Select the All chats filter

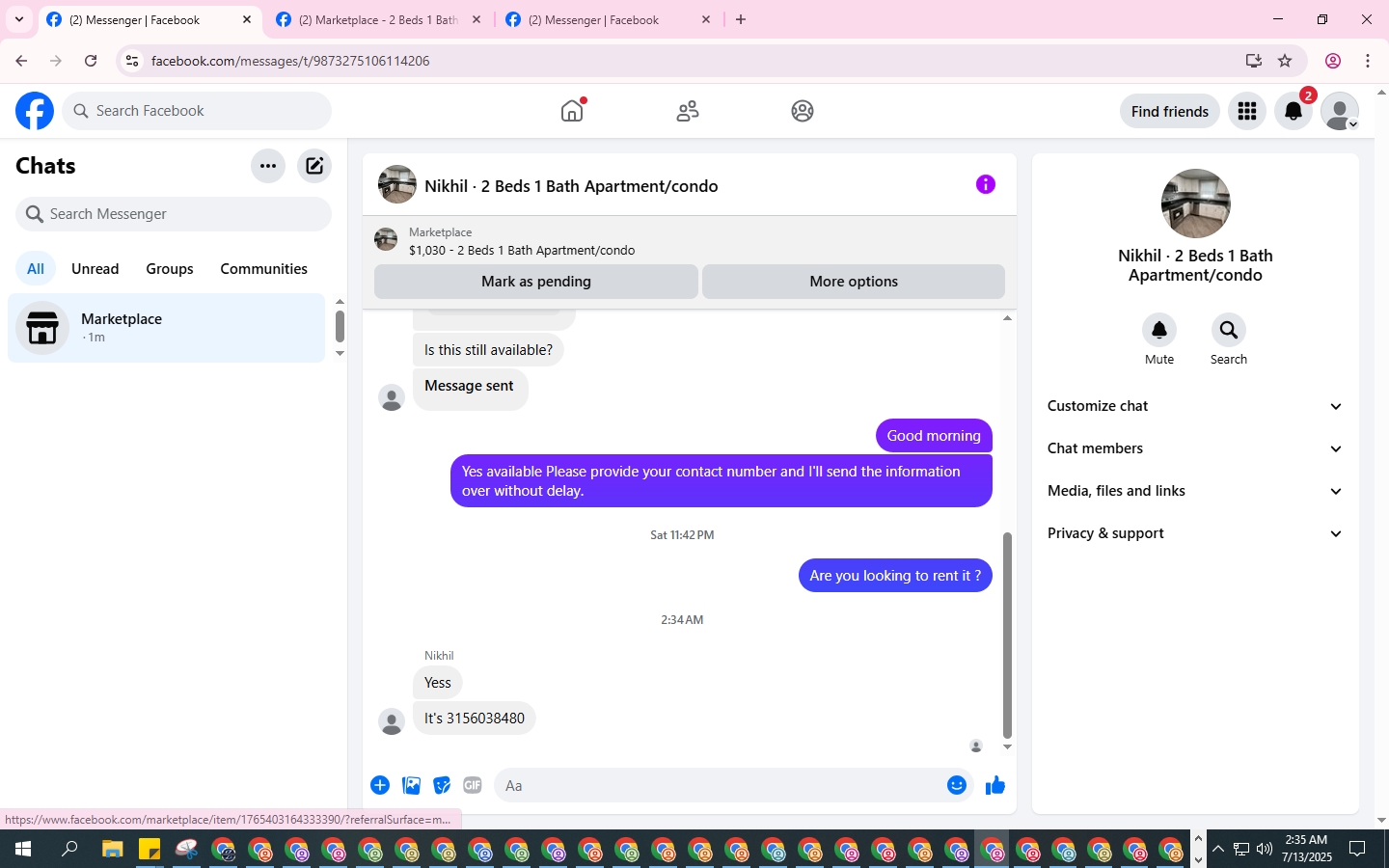pyautogui.click(x=36, y=269)
